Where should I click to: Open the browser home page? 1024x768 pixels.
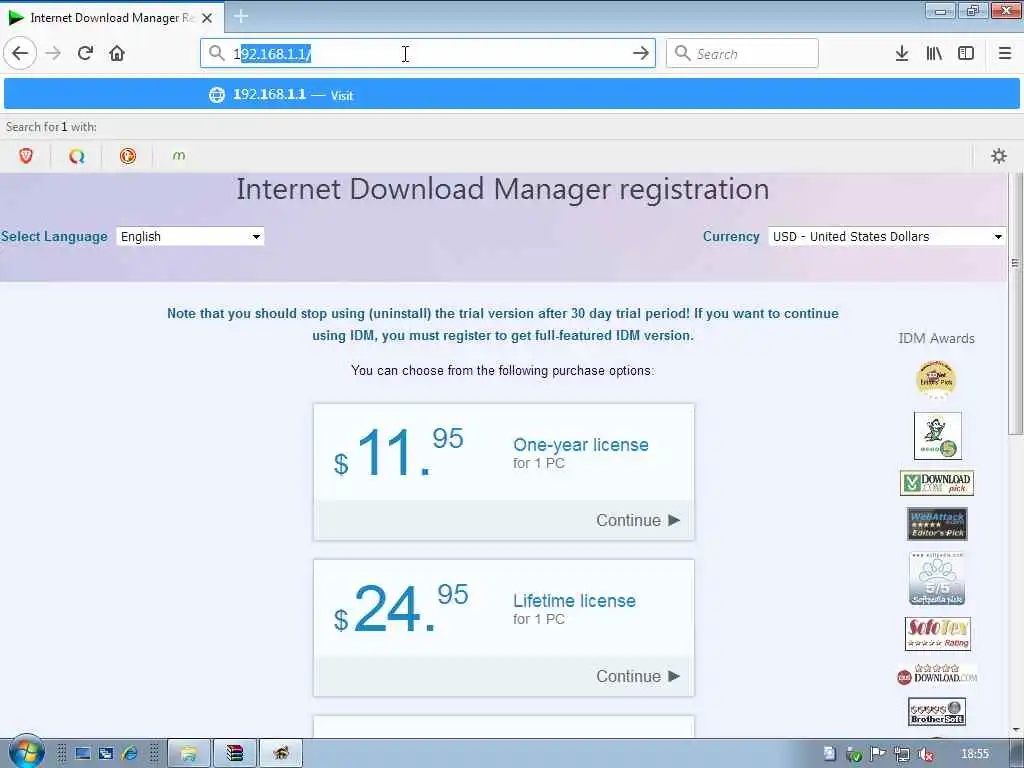[x=117, y=53]
